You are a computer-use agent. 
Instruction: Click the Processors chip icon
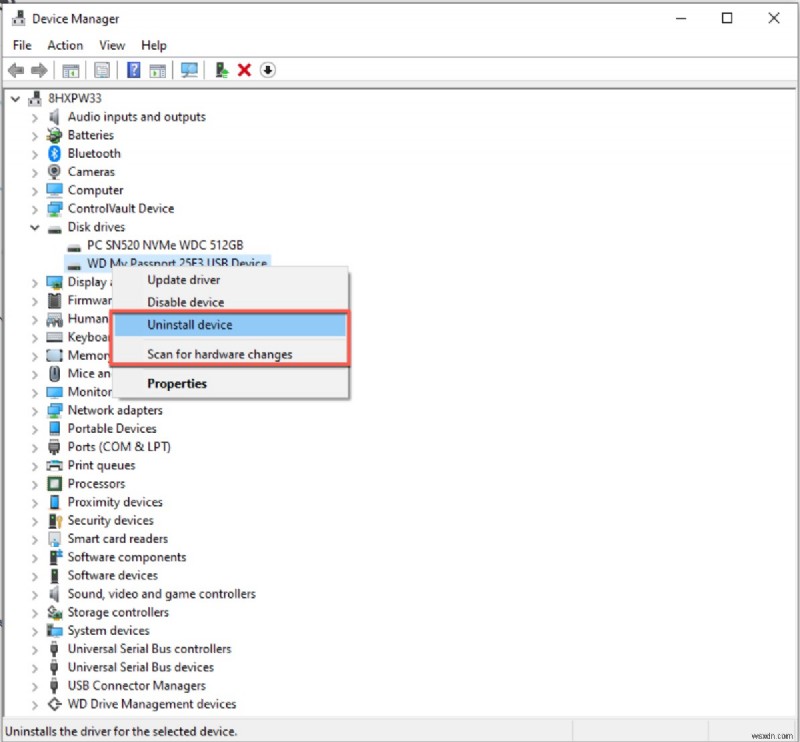pos(54,483)
